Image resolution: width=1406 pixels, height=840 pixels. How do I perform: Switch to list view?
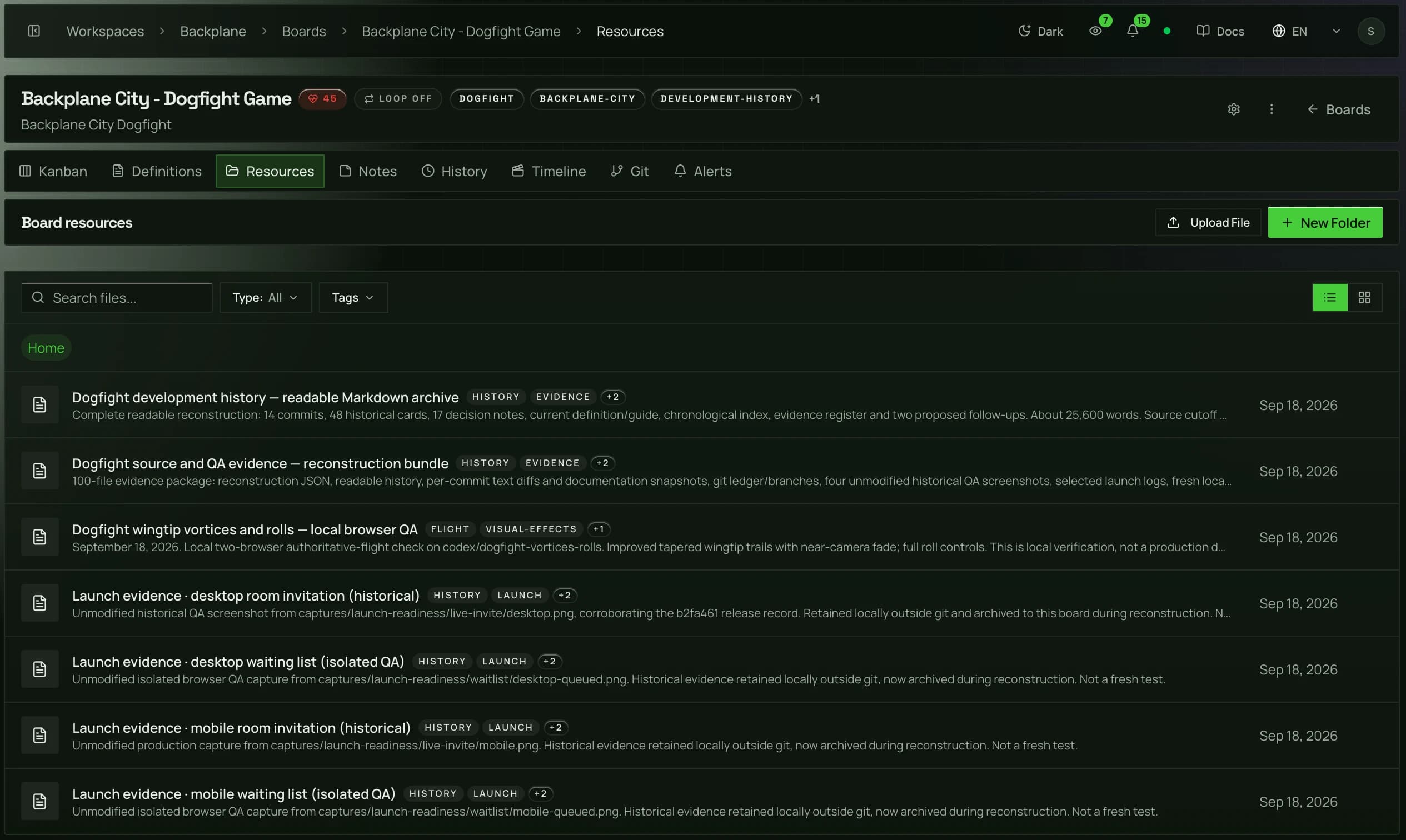(x=1329, y=298)
